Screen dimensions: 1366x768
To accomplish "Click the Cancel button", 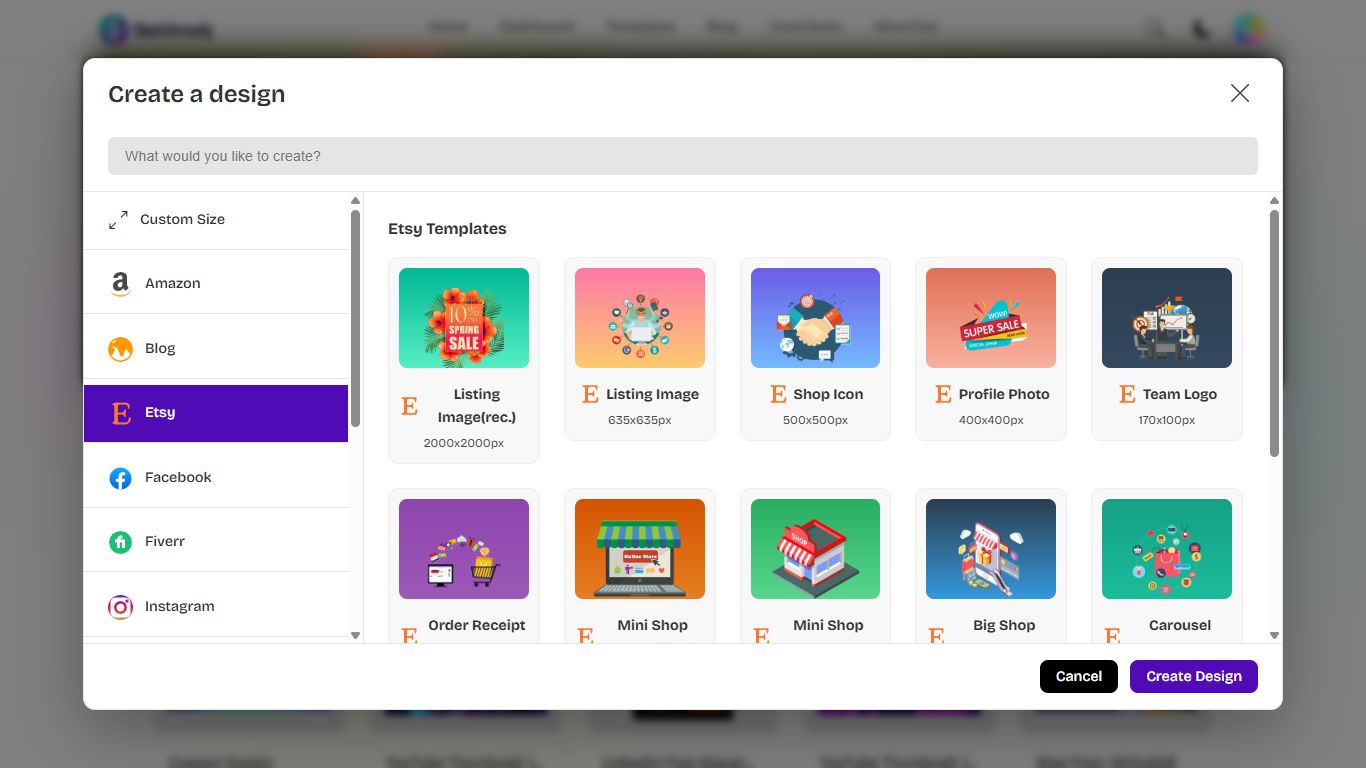I will coord(1079,676).
